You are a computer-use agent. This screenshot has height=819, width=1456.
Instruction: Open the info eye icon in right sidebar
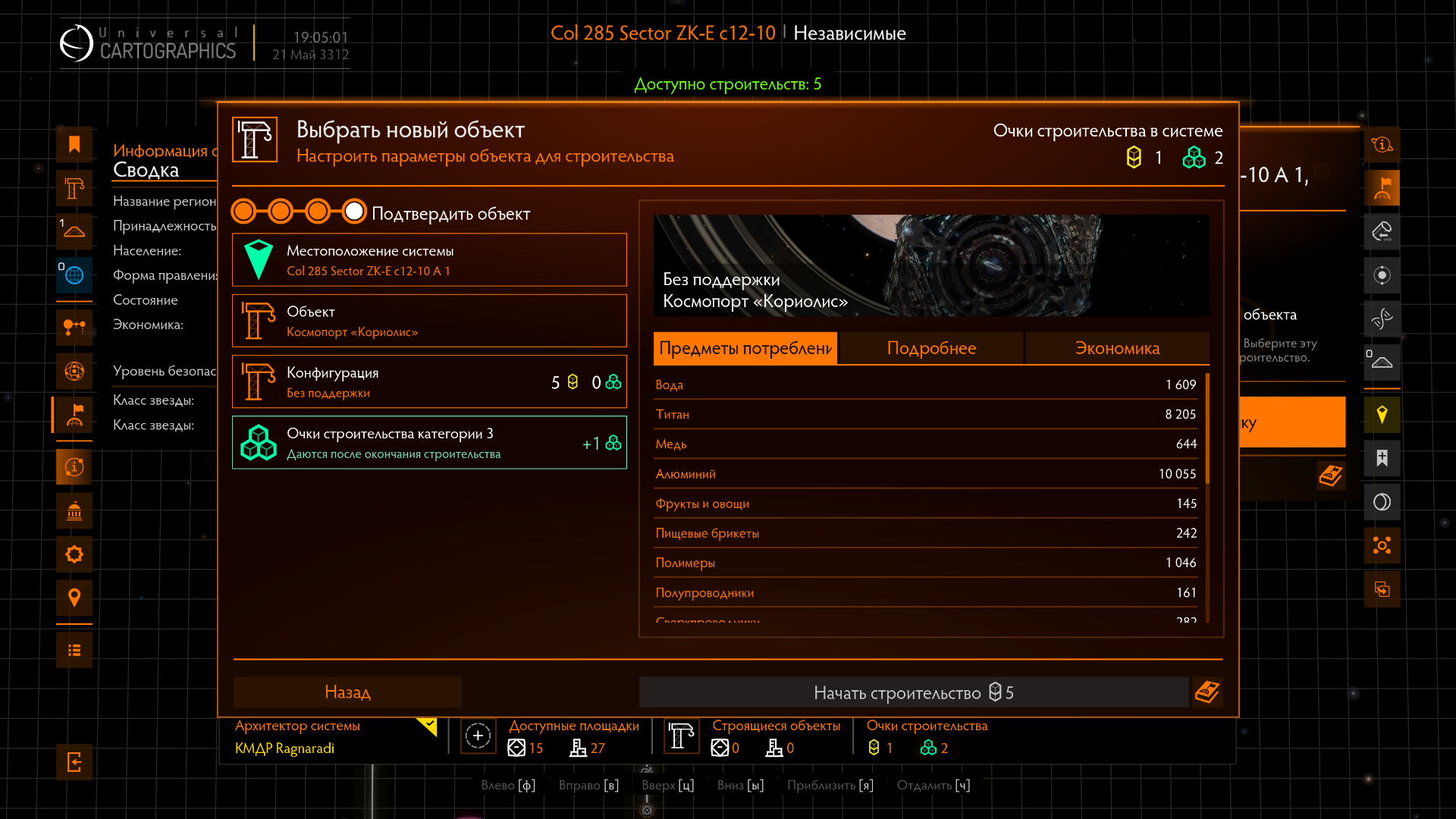pos(1382,144)
